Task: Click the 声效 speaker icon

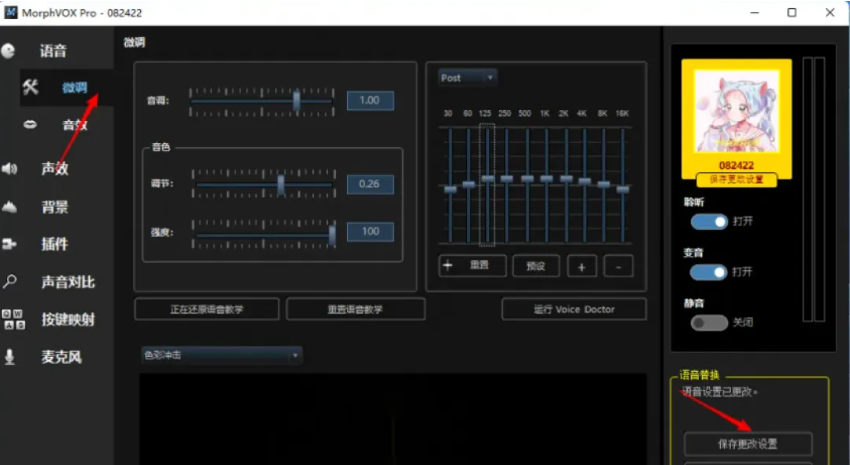Action: pyautogui.click(x=9, y=169)
